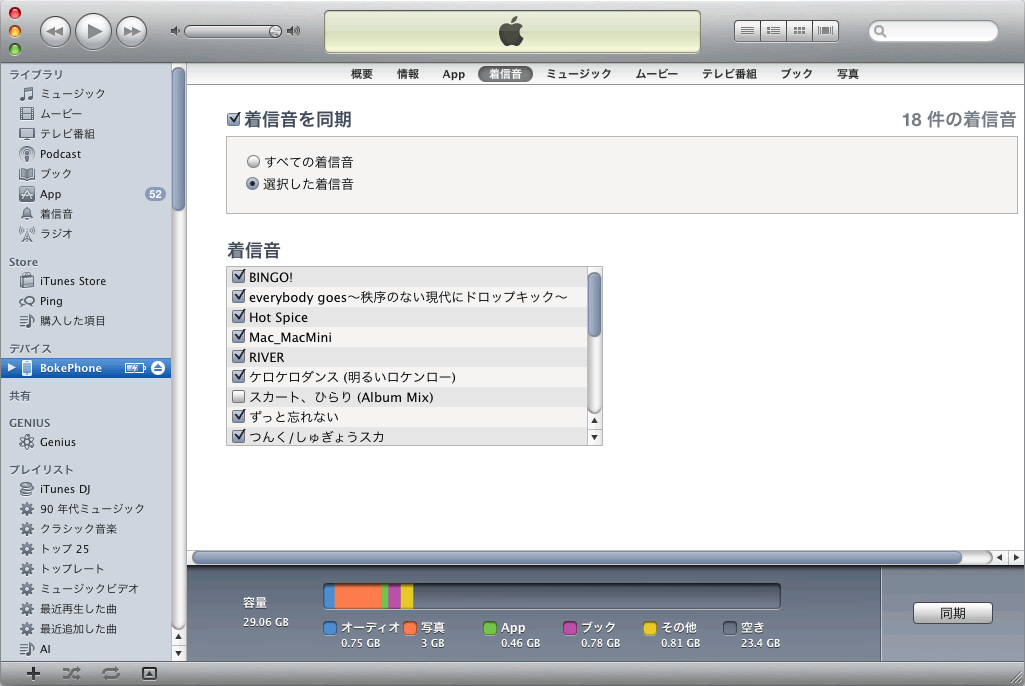Open the テレビ番組 tab
Image resolution: width=1025 pixels, height=686 pixels.
pos(730,74)
